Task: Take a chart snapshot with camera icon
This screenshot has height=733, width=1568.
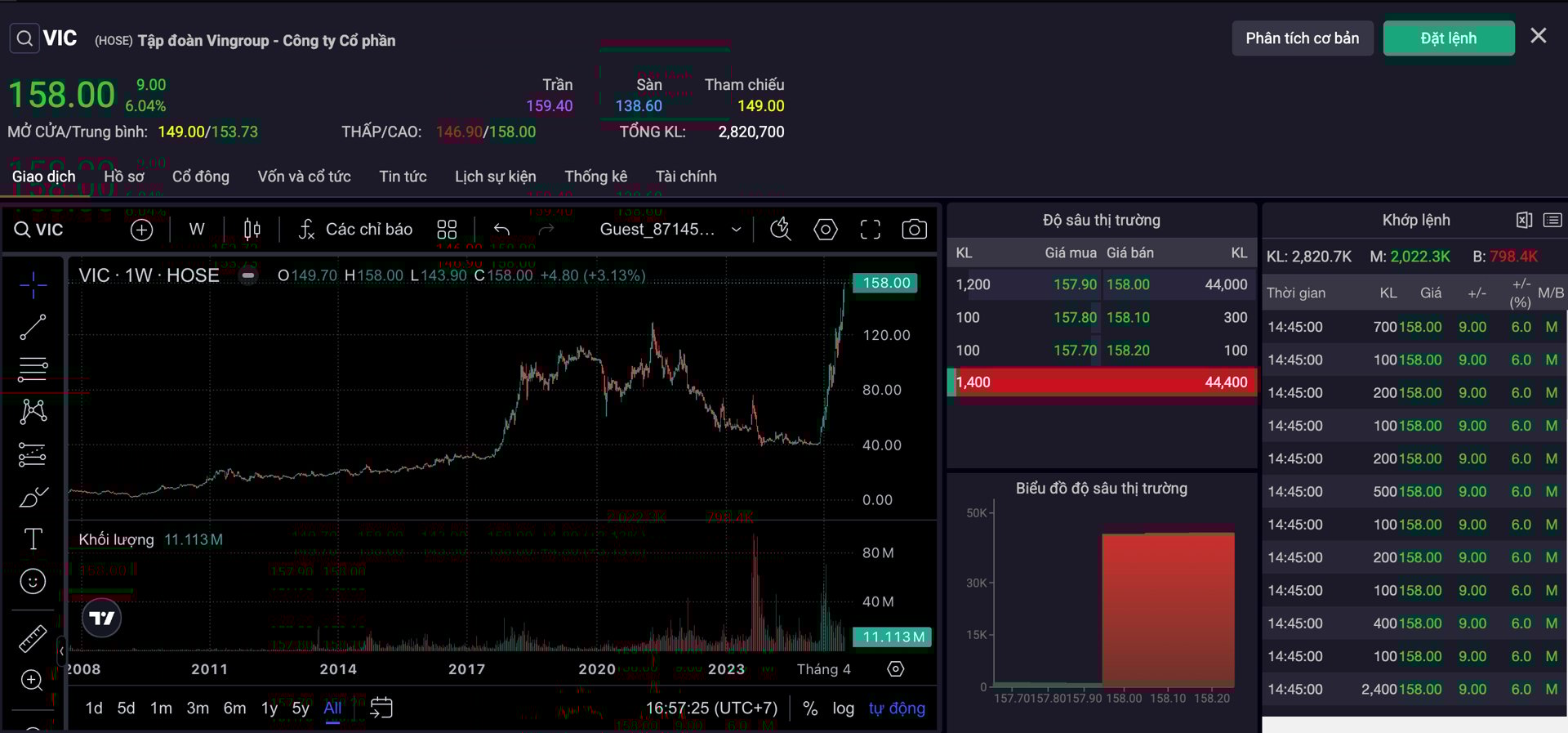Action: point(914,230)
